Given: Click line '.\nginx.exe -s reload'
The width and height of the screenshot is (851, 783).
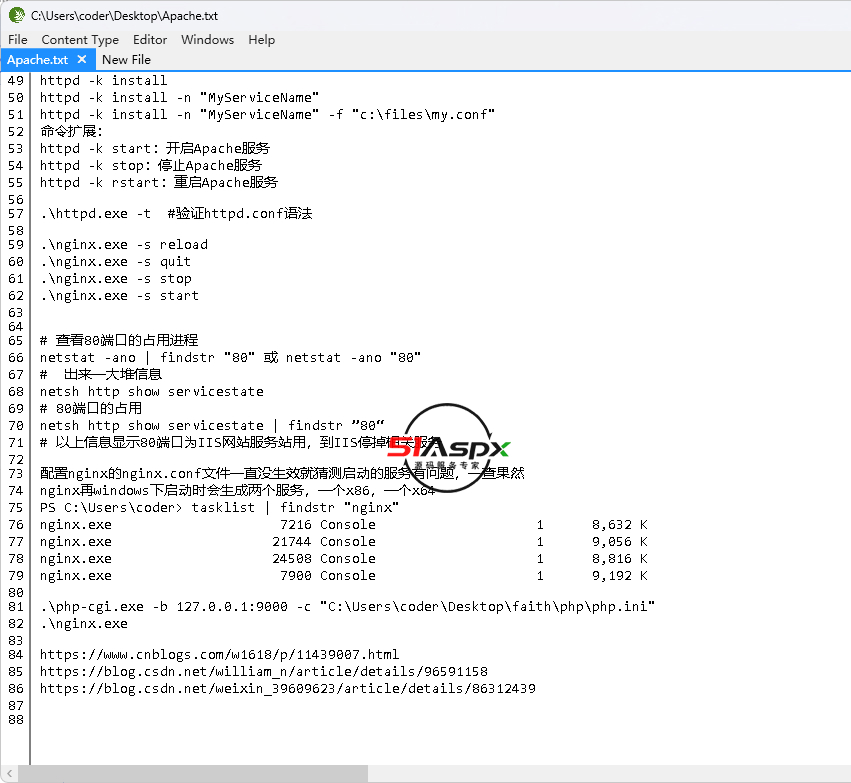Looking at the screenshot, I should (124, 245).
